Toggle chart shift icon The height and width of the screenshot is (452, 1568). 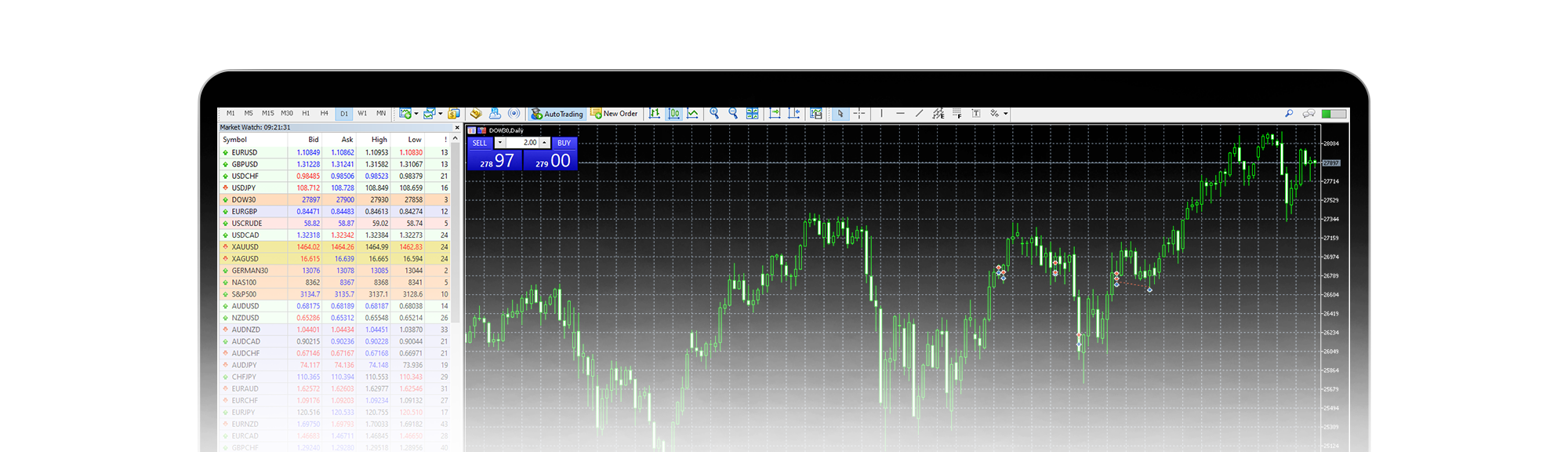click(794, 114)
